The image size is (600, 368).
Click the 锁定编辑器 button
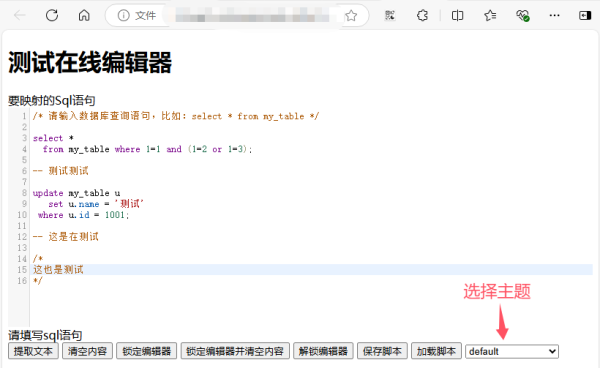pyautogui.click(x=147, y=351)
